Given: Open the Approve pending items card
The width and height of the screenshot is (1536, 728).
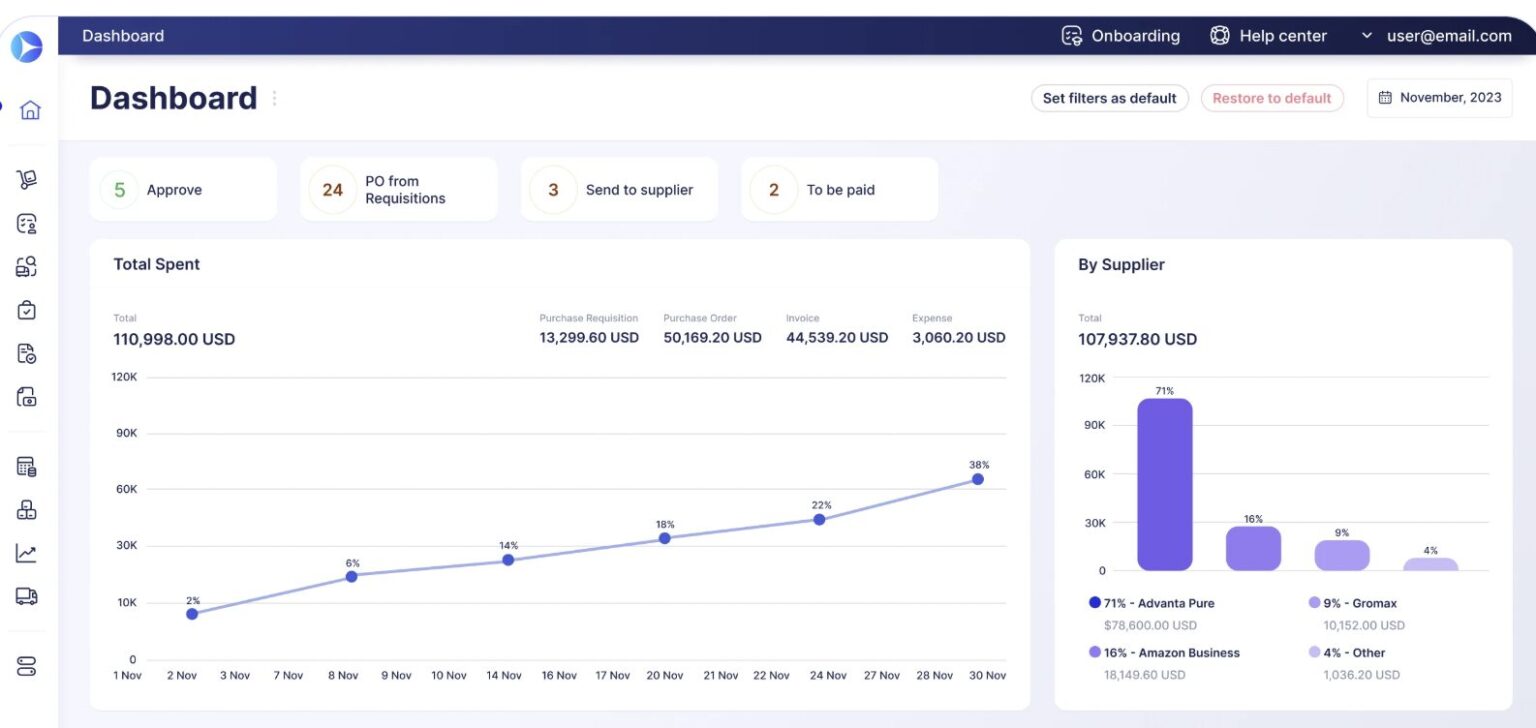Looking at the screenshot, I should pos(183,189).
